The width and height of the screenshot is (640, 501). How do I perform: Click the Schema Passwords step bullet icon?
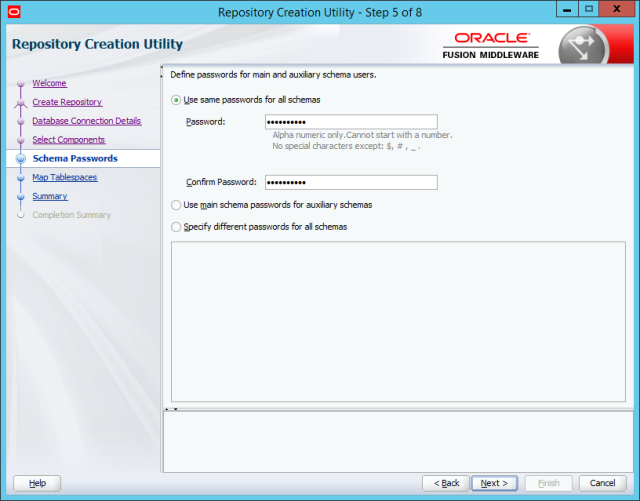(x=21, y=159)
